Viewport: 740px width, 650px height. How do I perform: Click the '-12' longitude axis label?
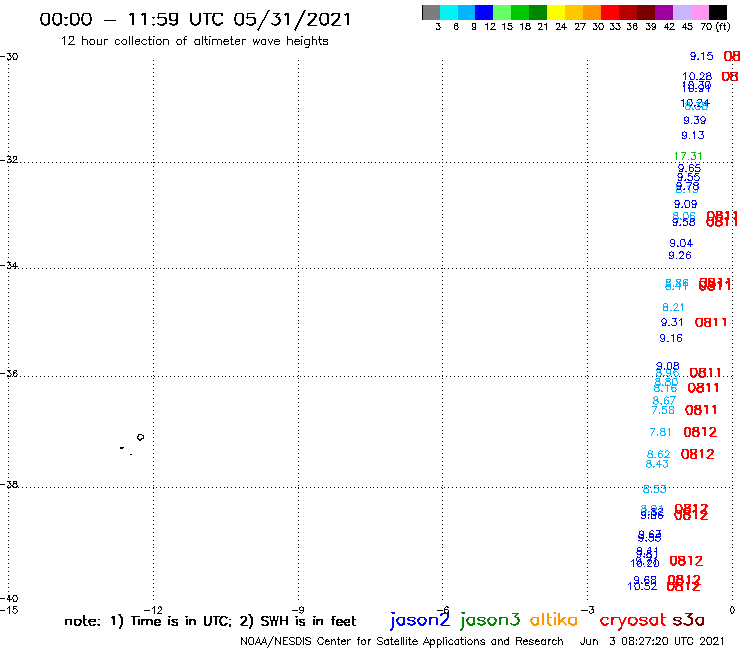(153, 610)
